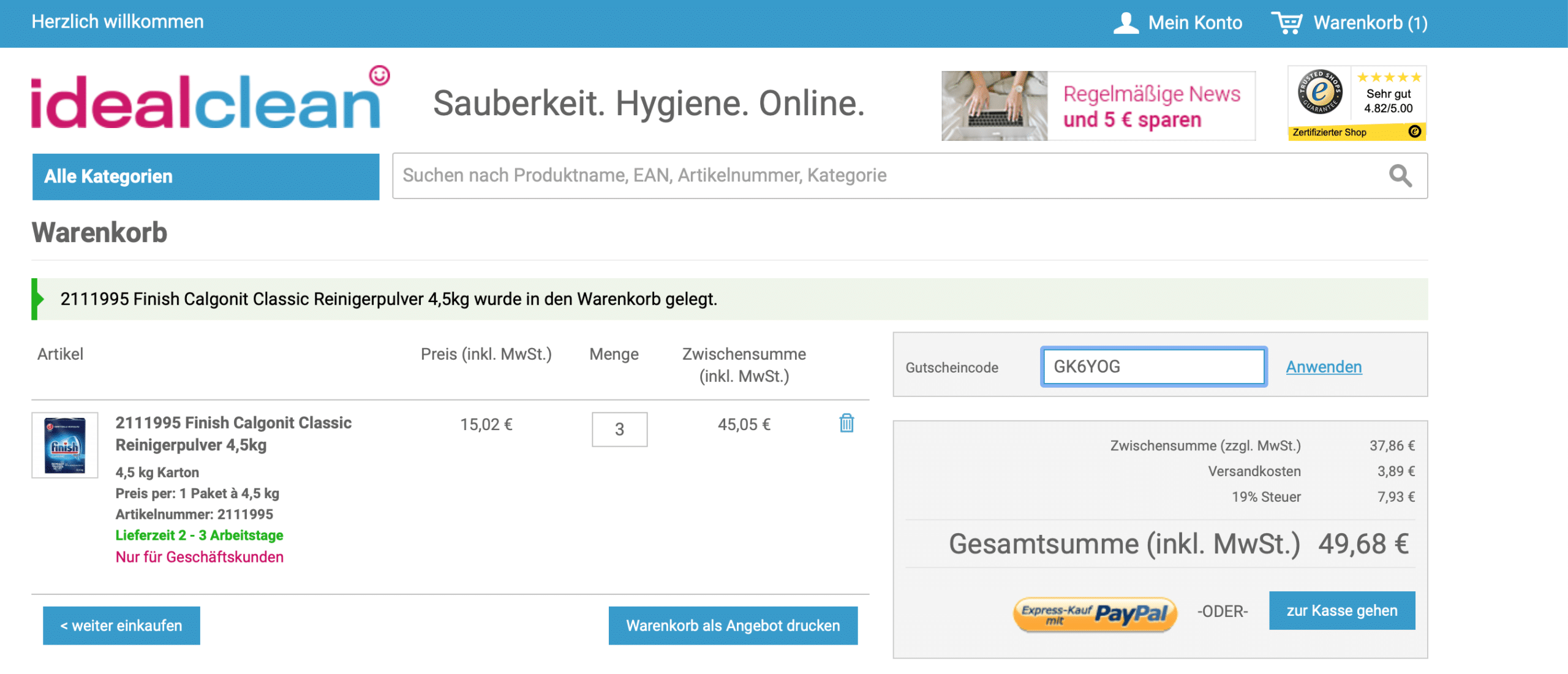Click Nur für Geschäftskunden note
This screenshot has width=1568, height=674.
pyautogui.click(x=199, y=557)
